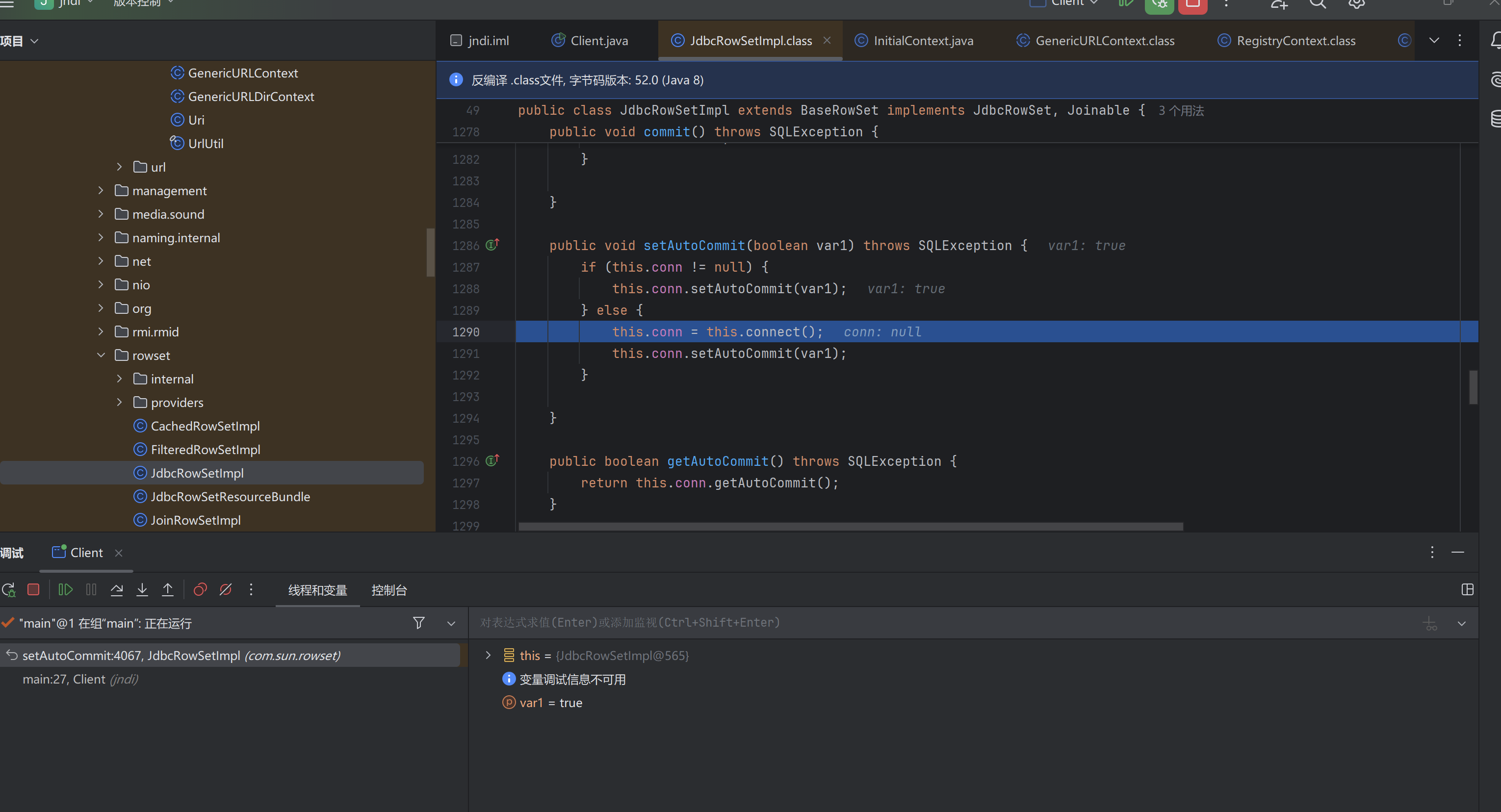Image resolution: width=1501 pixels, height=812 pixels.
Task: Click the editor horizontal scrollbar
Action: click(851, 526)
